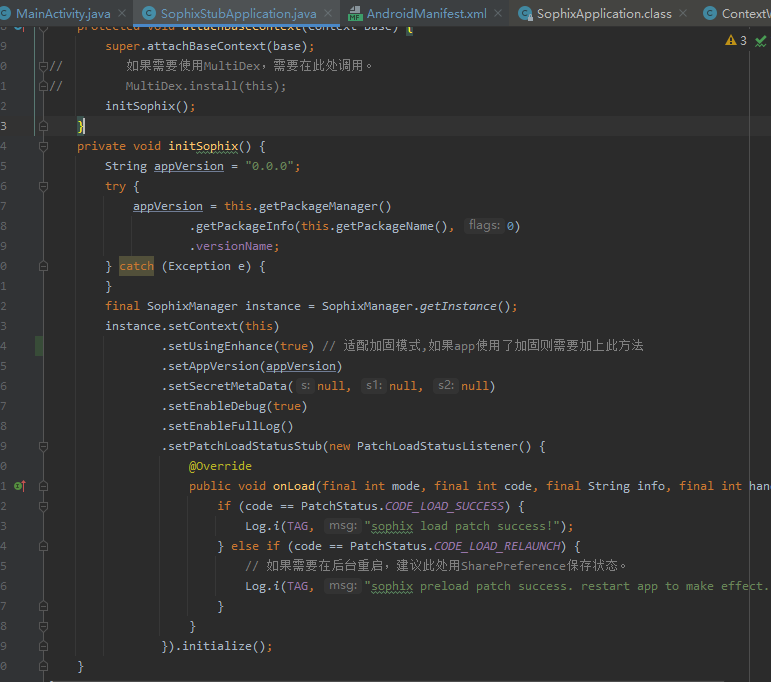Click 'msg:' hint before 'sophix preload patch success'
771x682 pixels.
(343, 586)
